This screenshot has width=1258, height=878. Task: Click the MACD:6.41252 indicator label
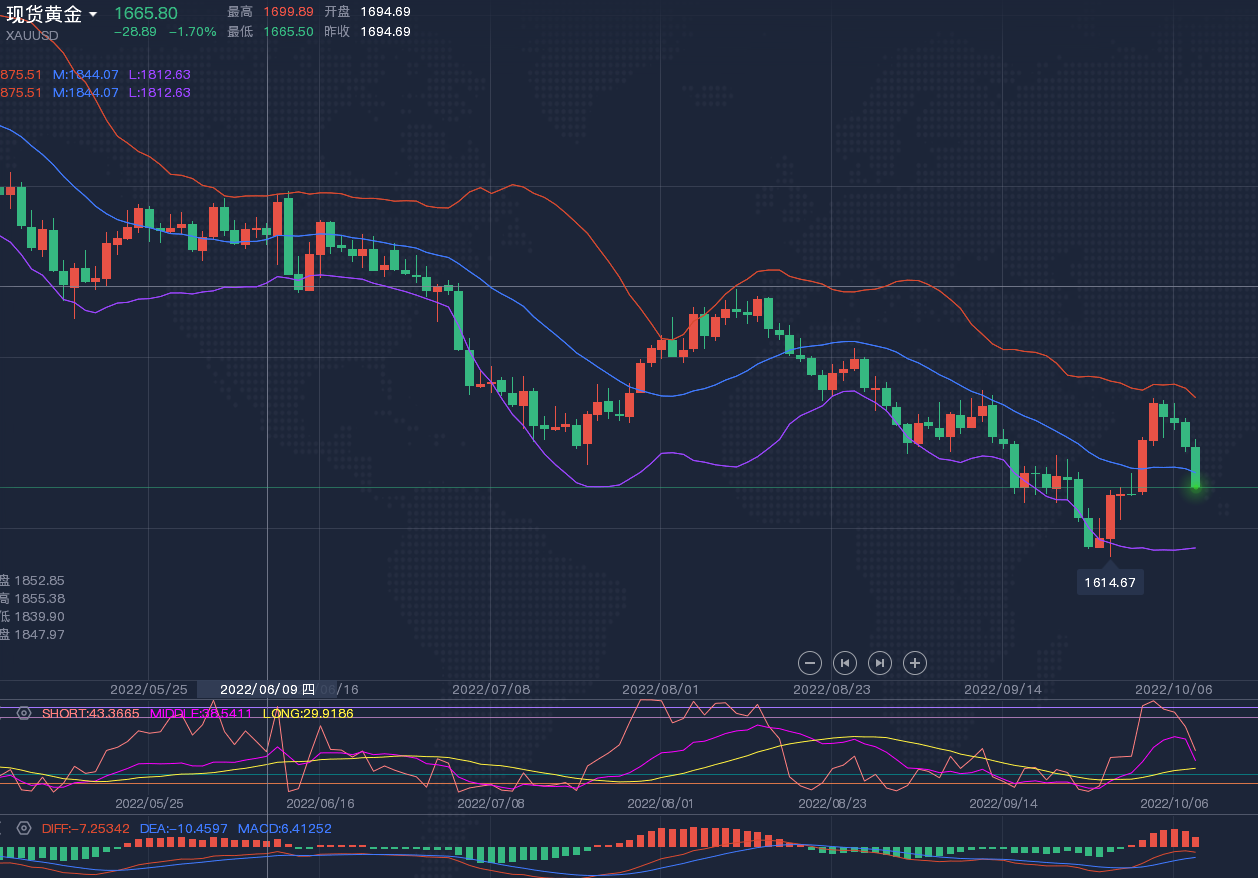[x=284, y=828]
